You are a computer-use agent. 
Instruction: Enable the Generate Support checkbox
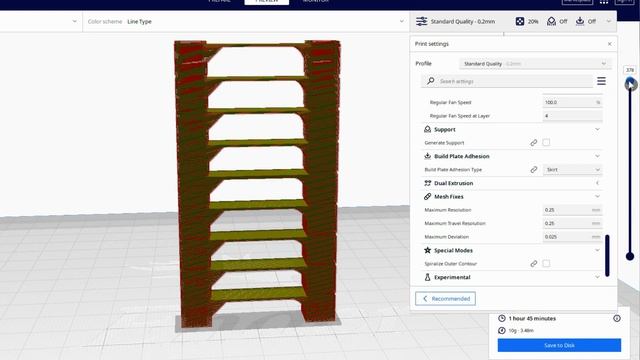546,142
